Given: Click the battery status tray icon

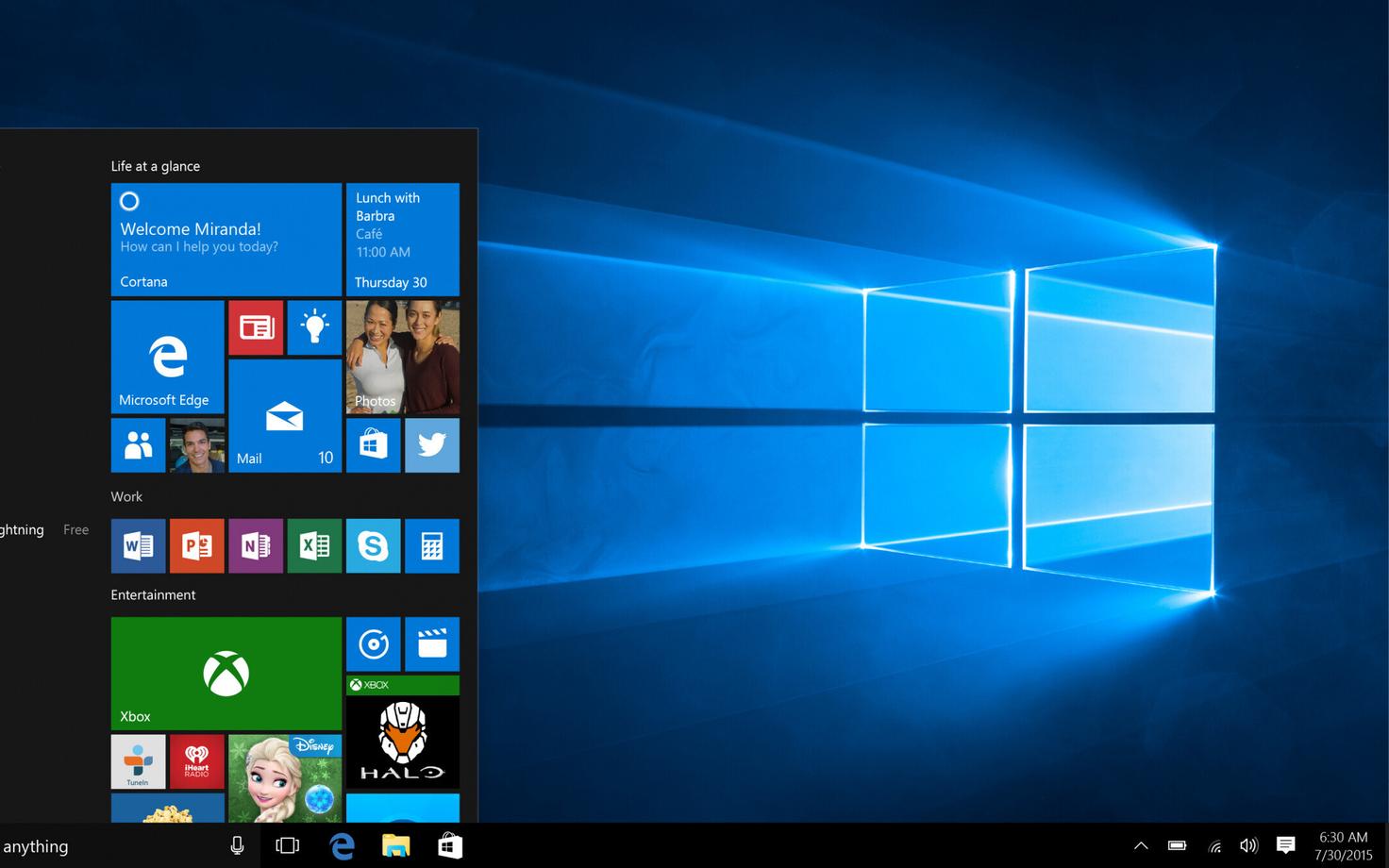Looking at the screenshot, I should point(1178,845).
